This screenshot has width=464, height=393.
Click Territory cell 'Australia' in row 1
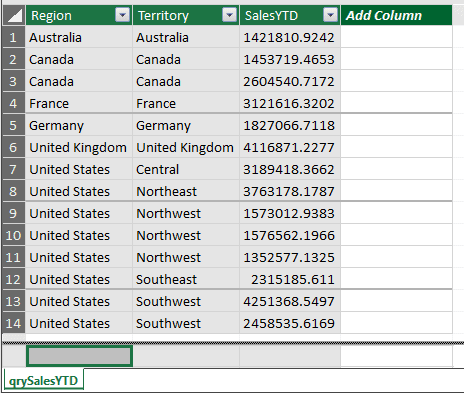pos(186,37)
